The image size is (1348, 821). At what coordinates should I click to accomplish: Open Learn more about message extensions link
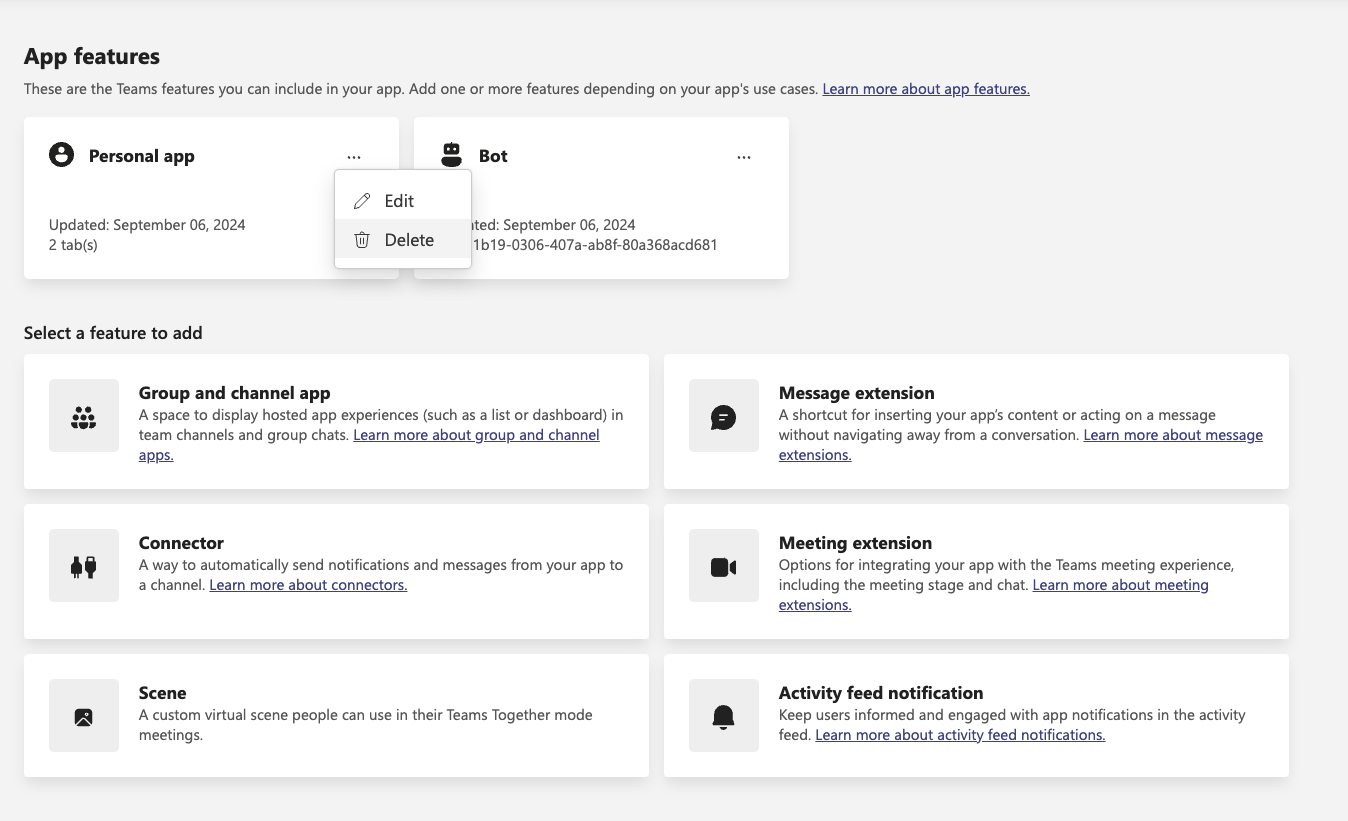1173,435
